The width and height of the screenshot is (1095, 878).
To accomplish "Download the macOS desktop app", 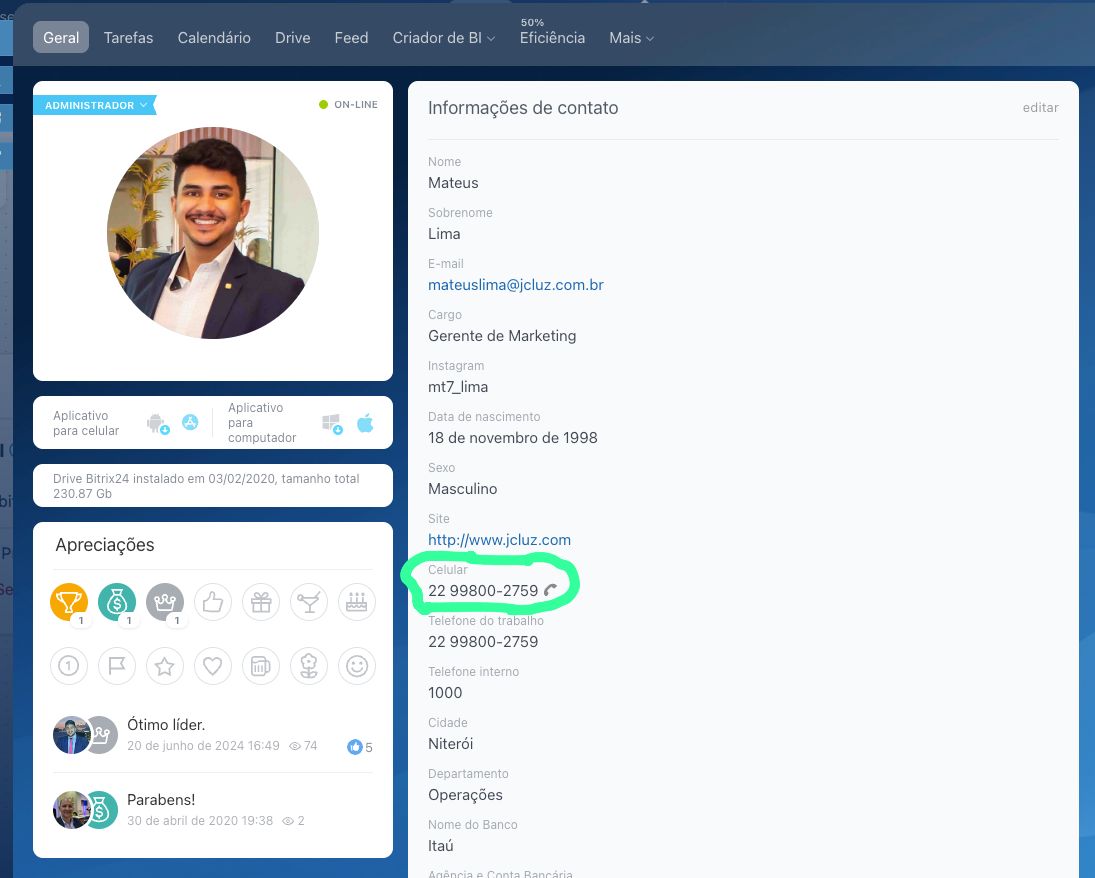I will [x=365, y=424].
